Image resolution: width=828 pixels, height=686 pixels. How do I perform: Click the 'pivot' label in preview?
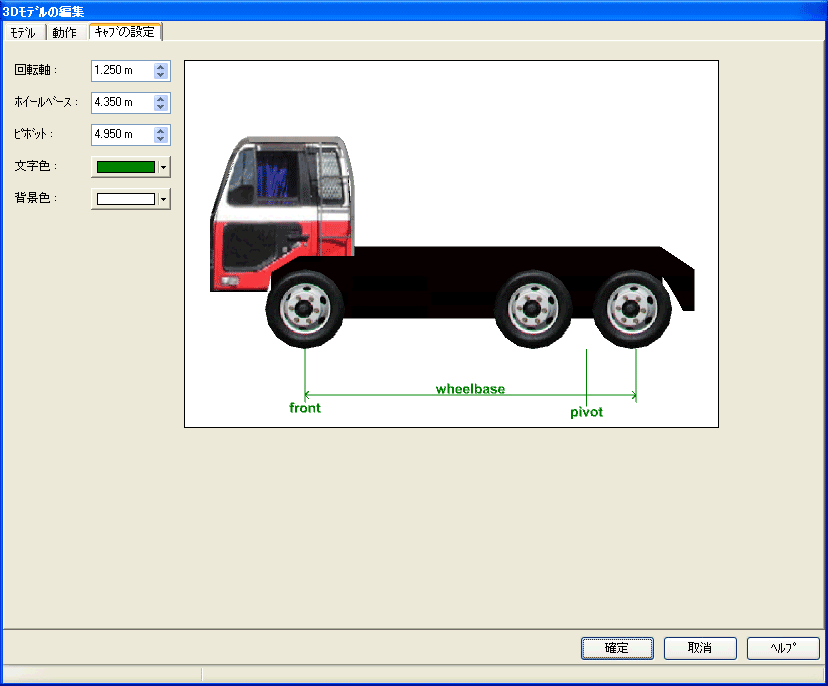click(586, 412)
